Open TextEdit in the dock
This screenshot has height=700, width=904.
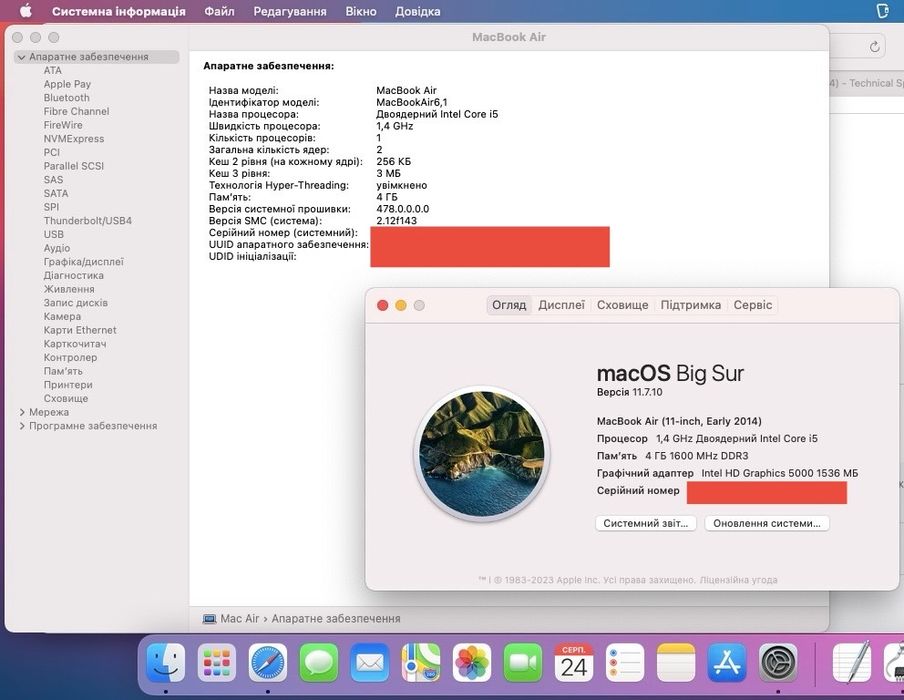click(x=852, y=663)
